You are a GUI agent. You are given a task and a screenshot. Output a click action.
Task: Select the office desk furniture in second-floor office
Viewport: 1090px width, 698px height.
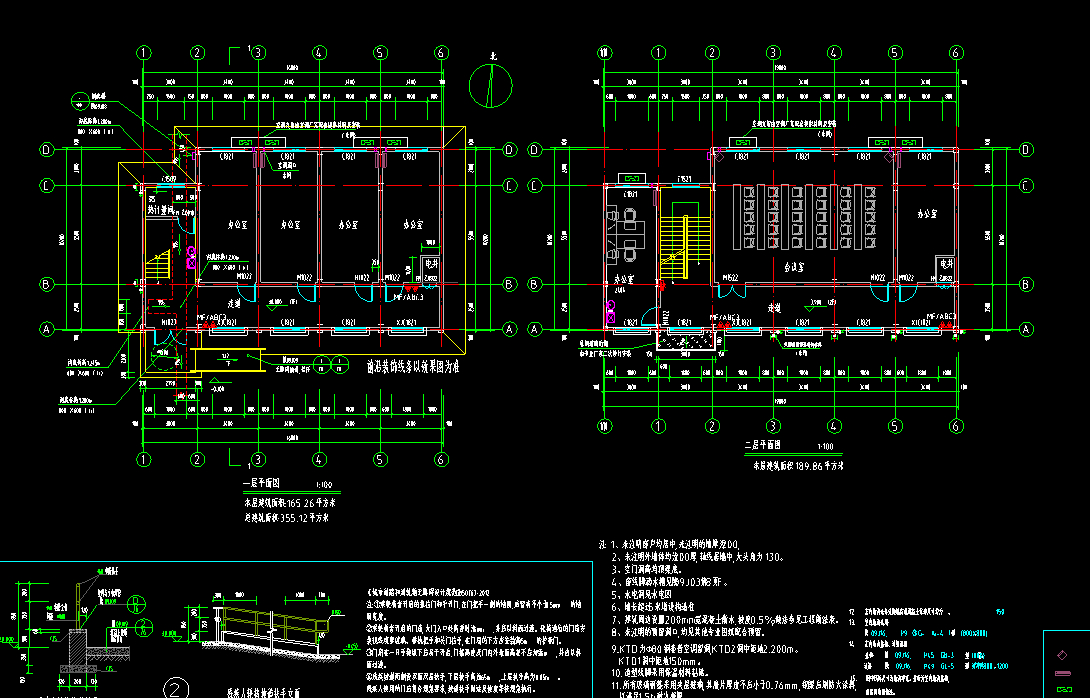tap(627, 230)
